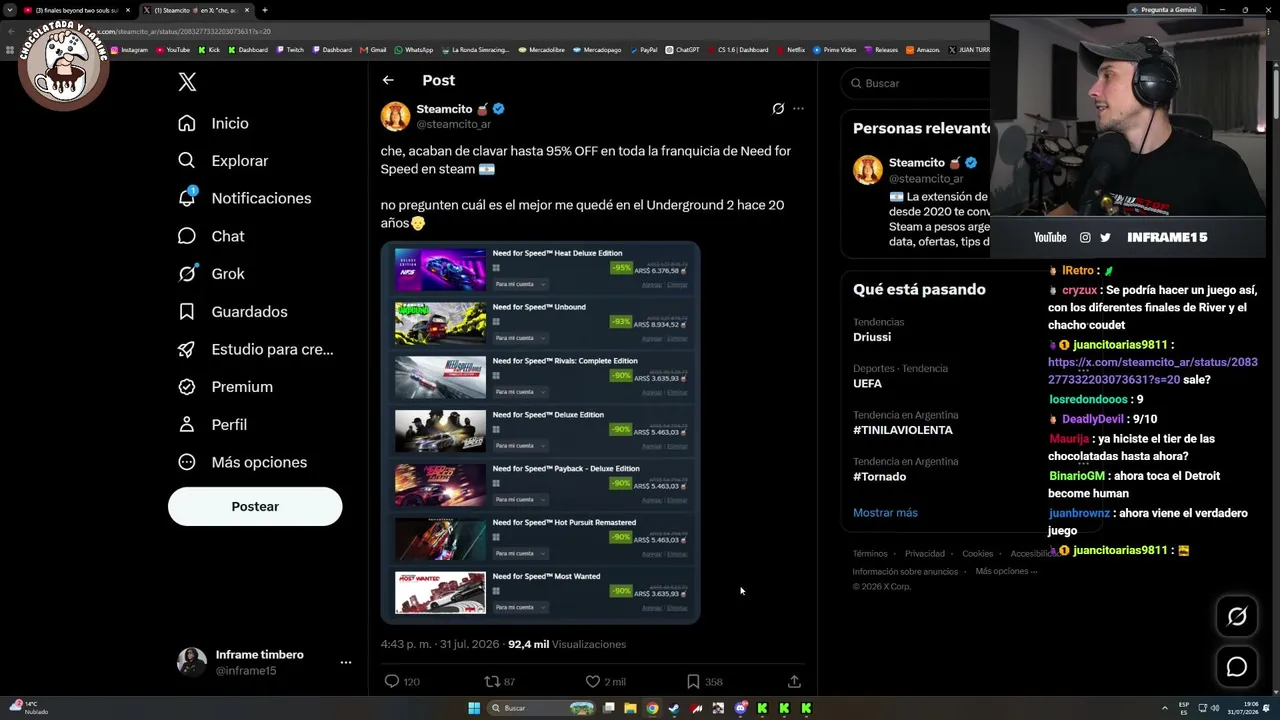Focus the Buscar search field on X
The width and height of the screenshot is (1280, 720).
point(915,83)
